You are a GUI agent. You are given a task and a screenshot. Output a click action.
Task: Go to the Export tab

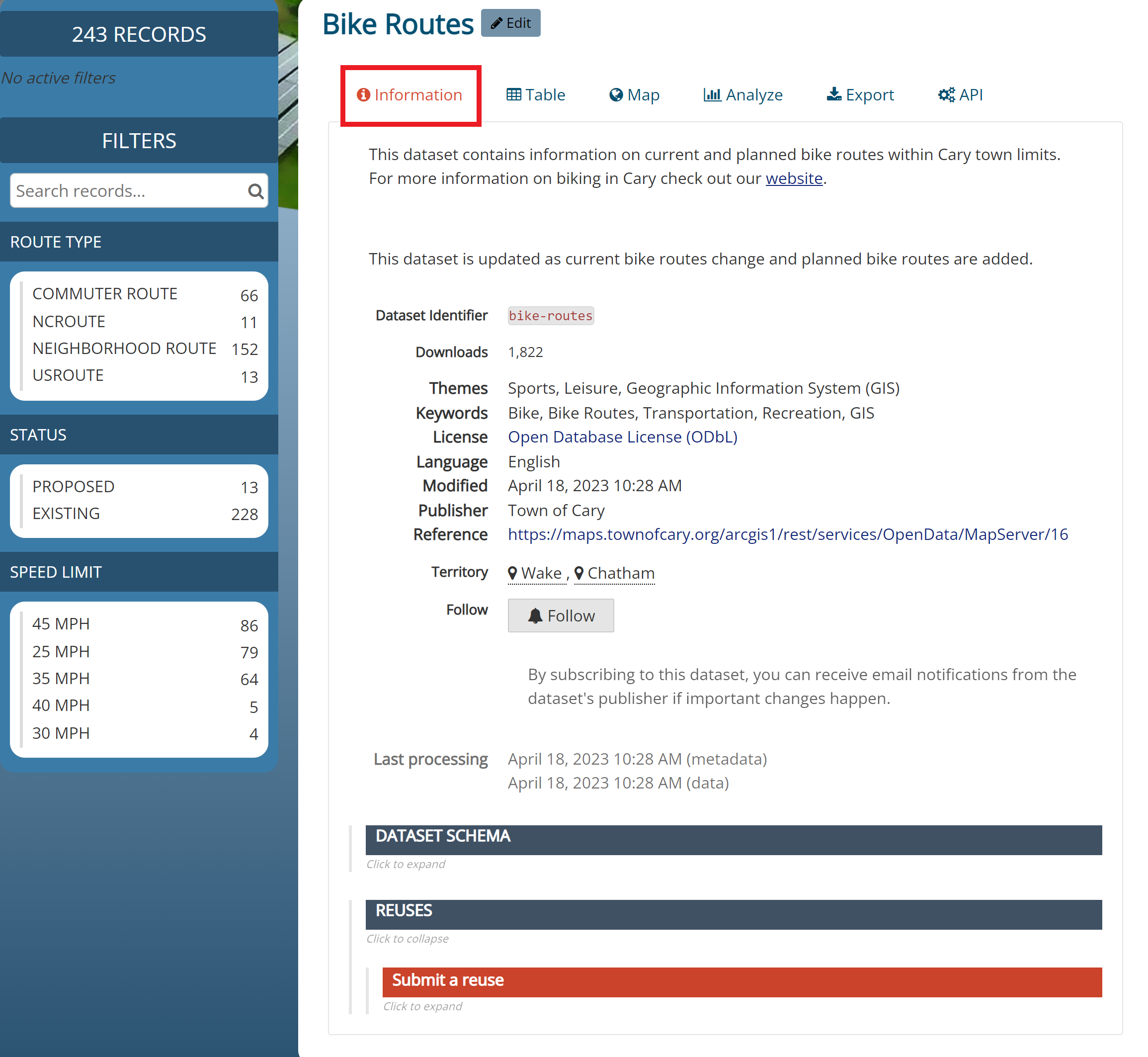click(x=860, y=94)
